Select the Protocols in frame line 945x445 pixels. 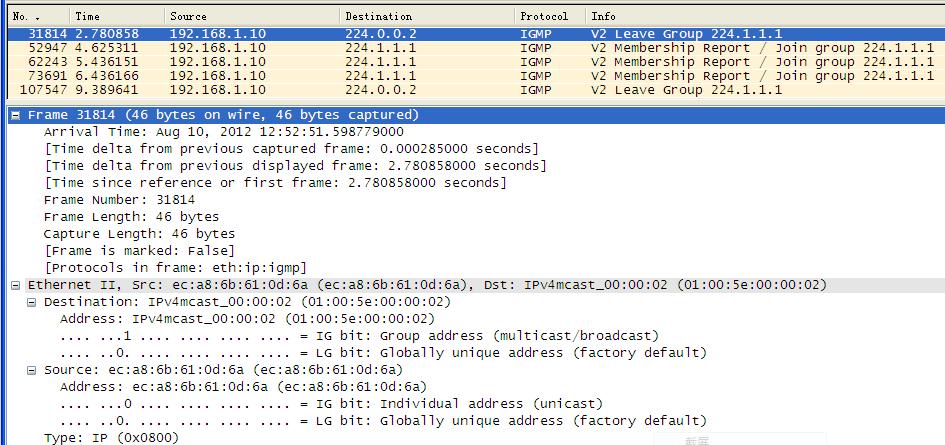click(x=175, y=268)
